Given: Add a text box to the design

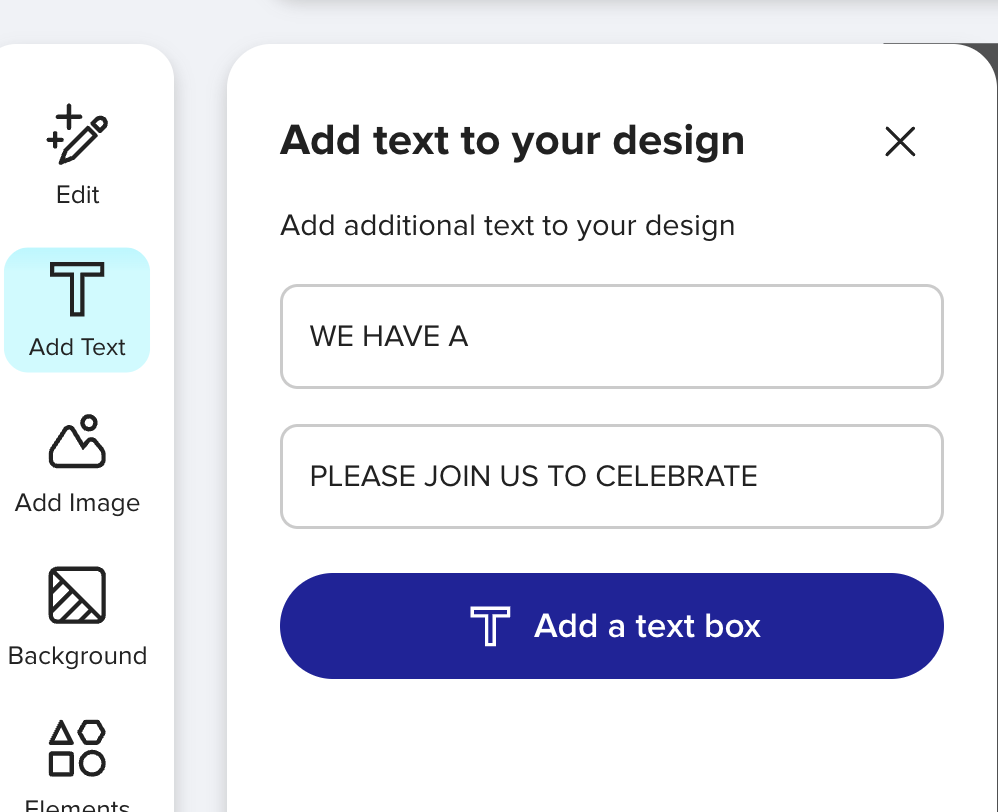Looking at the screenshot, I should (x=612, y=626).
